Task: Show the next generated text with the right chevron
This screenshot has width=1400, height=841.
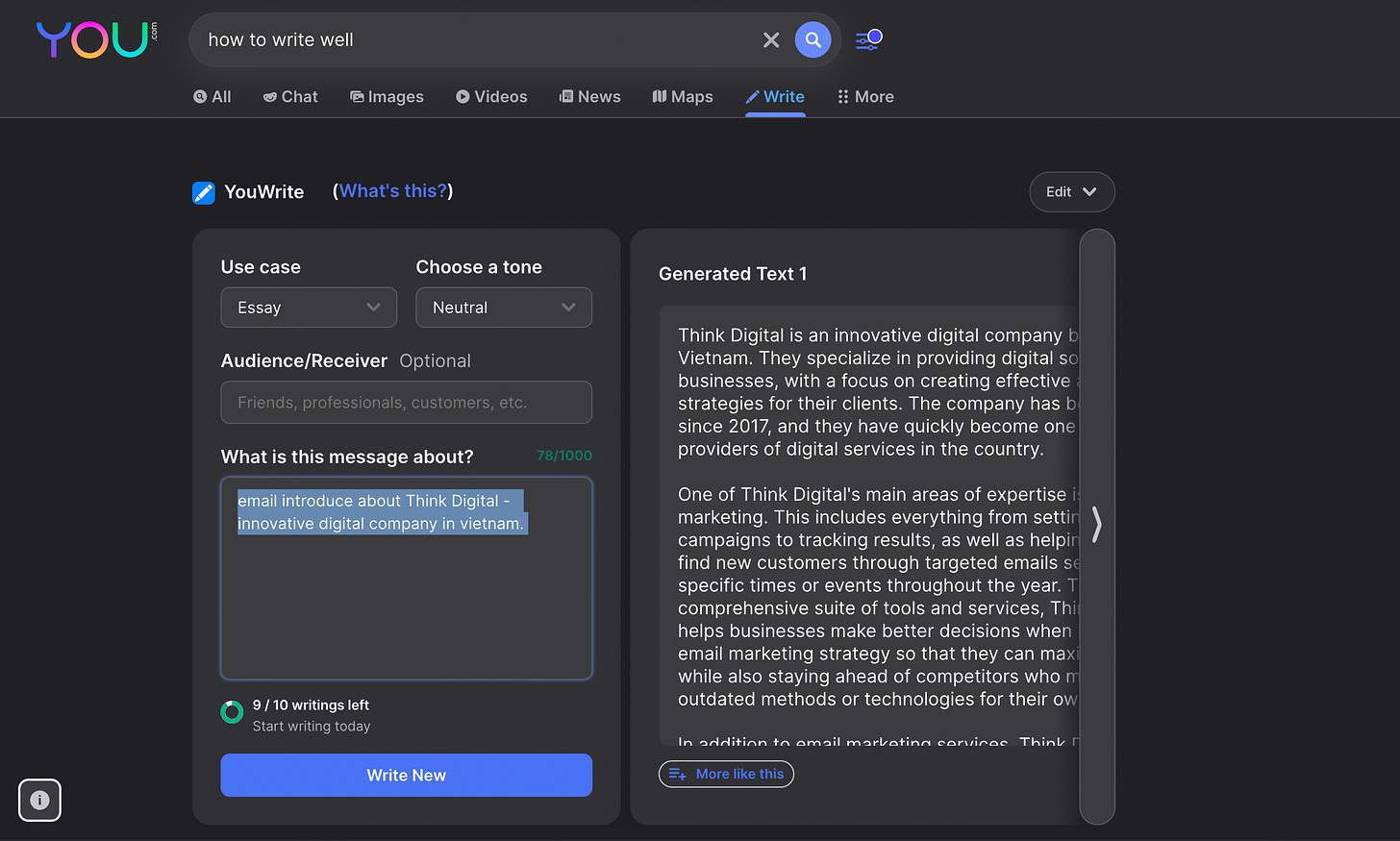Action: 1097,526
